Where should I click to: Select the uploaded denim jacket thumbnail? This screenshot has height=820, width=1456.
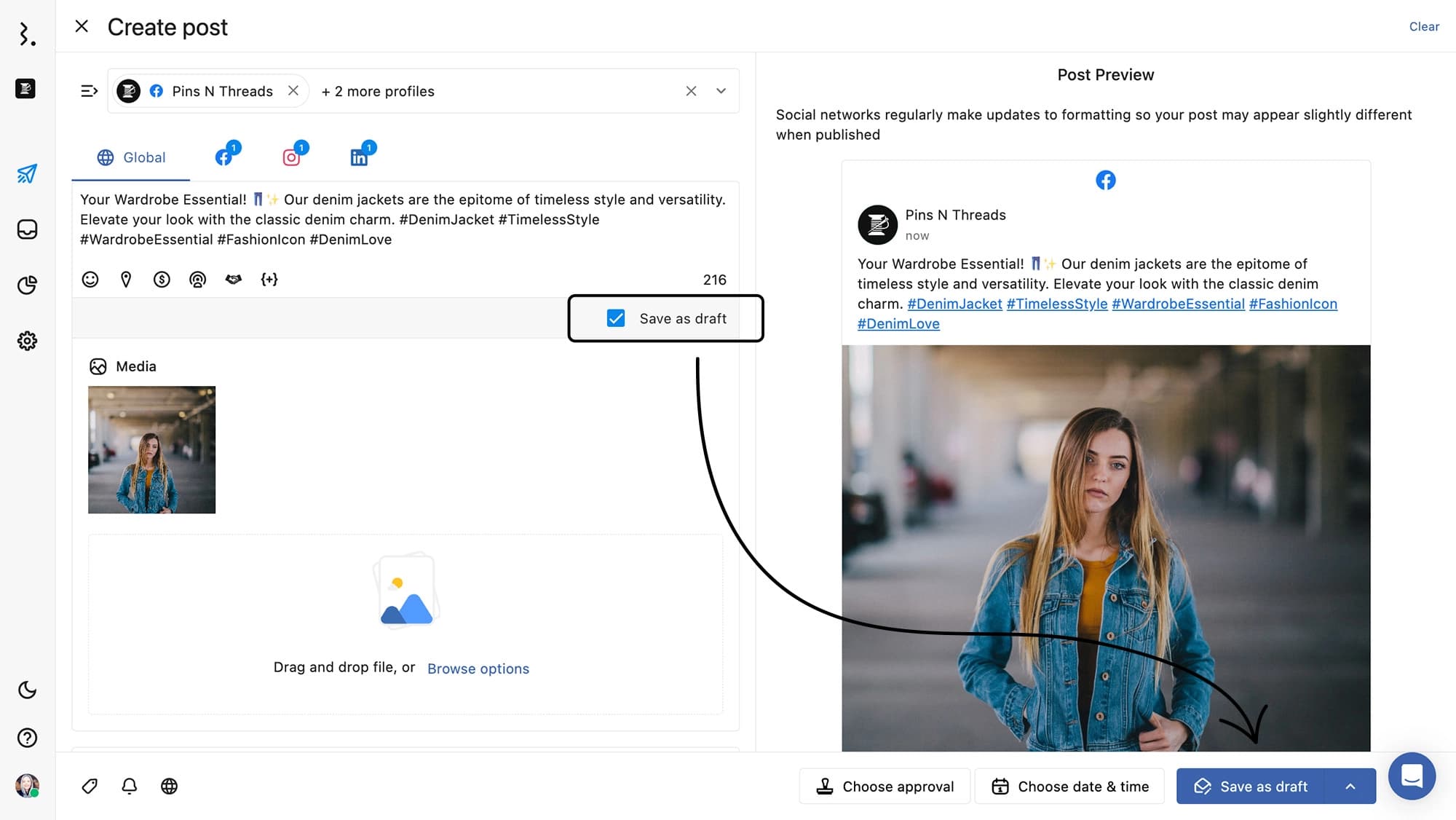tap(152, 449)
